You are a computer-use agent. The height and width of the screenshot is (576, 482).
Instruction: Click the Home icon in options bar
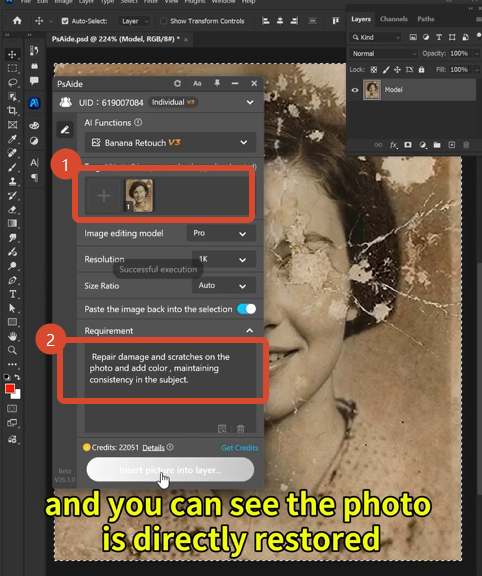pyautogui.click(x=17, y=21)
